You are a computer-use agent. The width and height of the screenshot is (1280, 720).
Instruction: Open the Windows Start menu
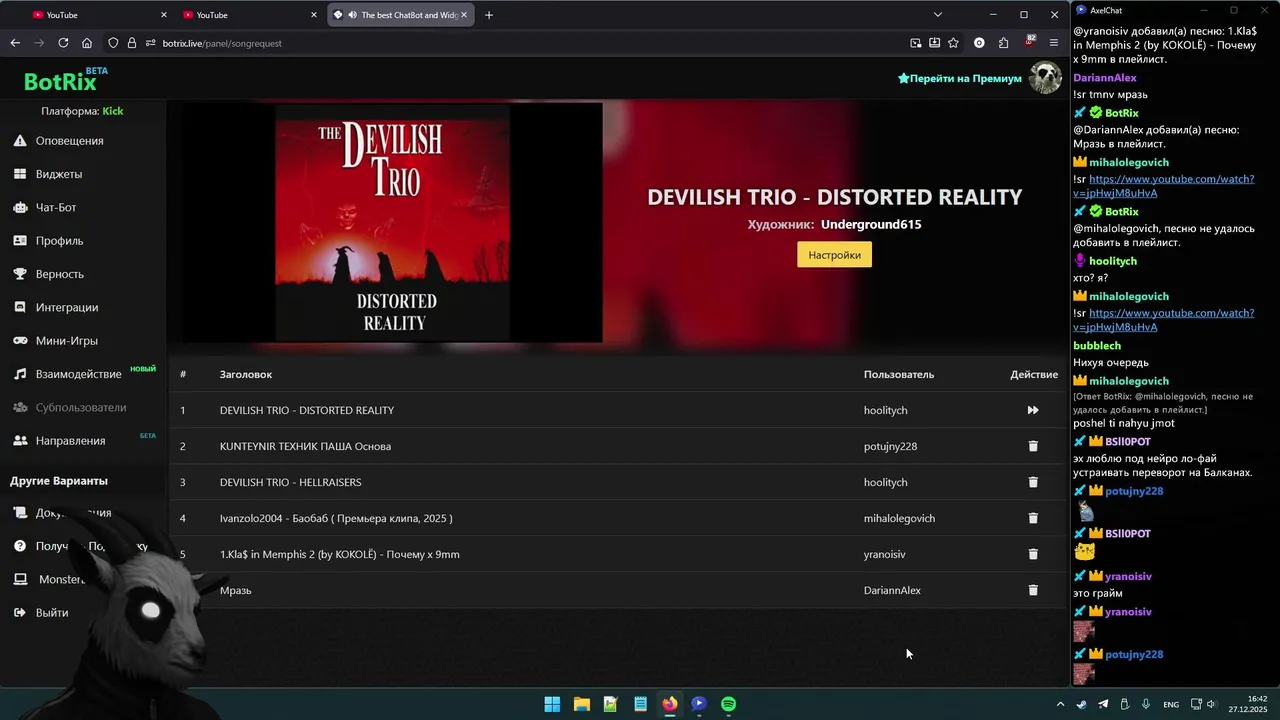[x=552, y=704]
